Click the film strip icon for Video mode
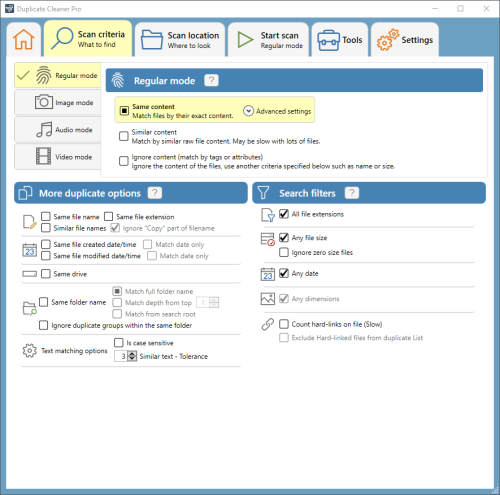The width and height of the screenshot is (500, 495). click(43, 156)
